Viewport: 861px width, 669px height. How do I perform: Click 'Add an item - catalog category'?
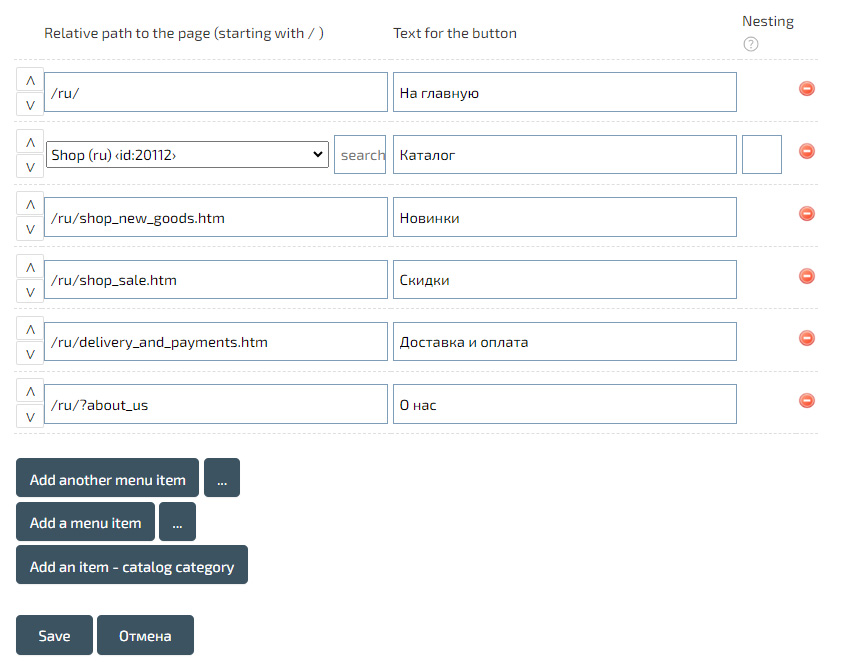132,565
